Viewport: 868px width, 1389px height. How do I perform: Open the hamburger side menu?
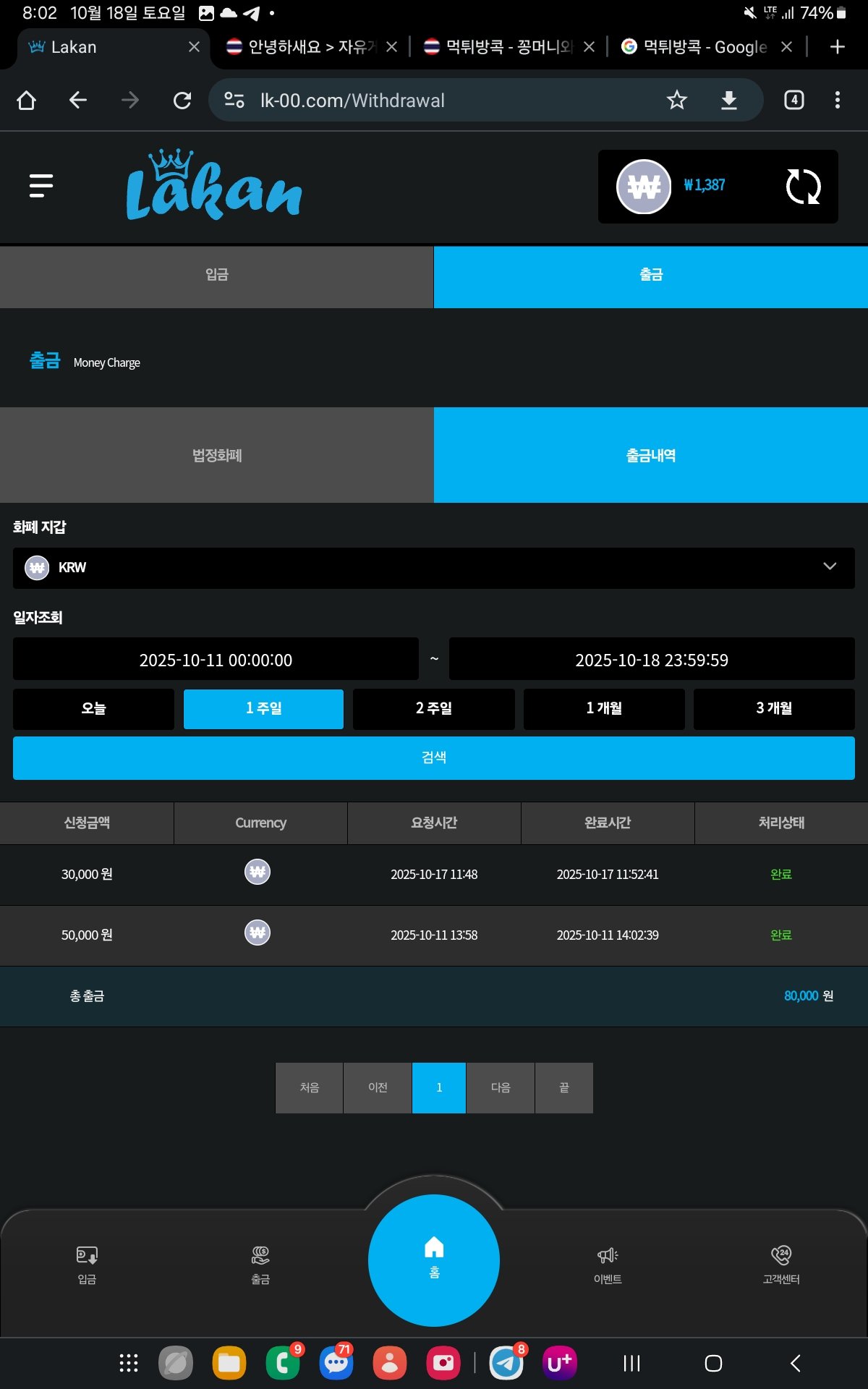click(41, 186)
